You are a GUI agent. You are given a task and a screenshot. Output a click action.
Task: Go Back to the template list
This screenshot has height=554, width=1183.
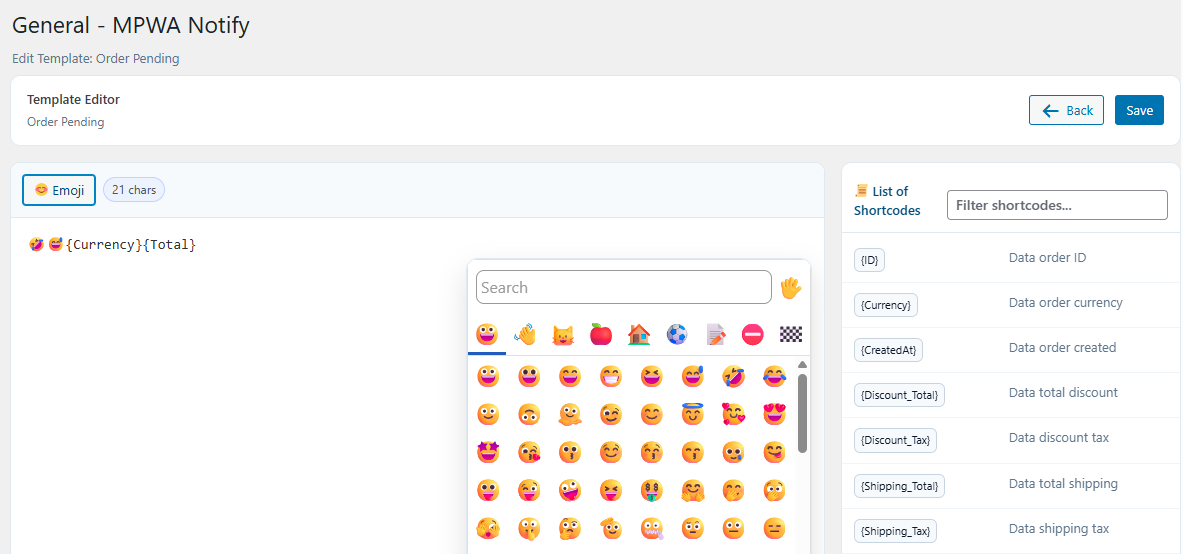[x=1067, y=110]
